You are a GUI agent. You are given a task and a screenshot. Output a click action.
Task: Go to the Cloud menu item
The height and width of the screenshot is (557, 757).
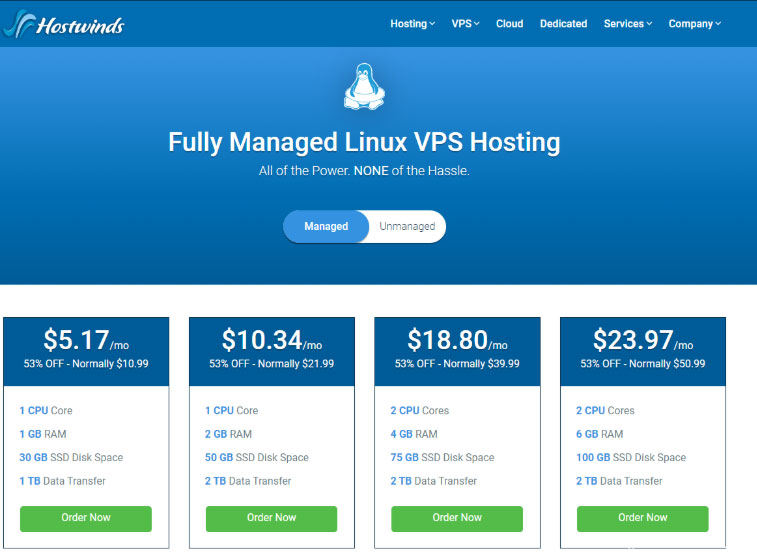[x=509, y=24]
